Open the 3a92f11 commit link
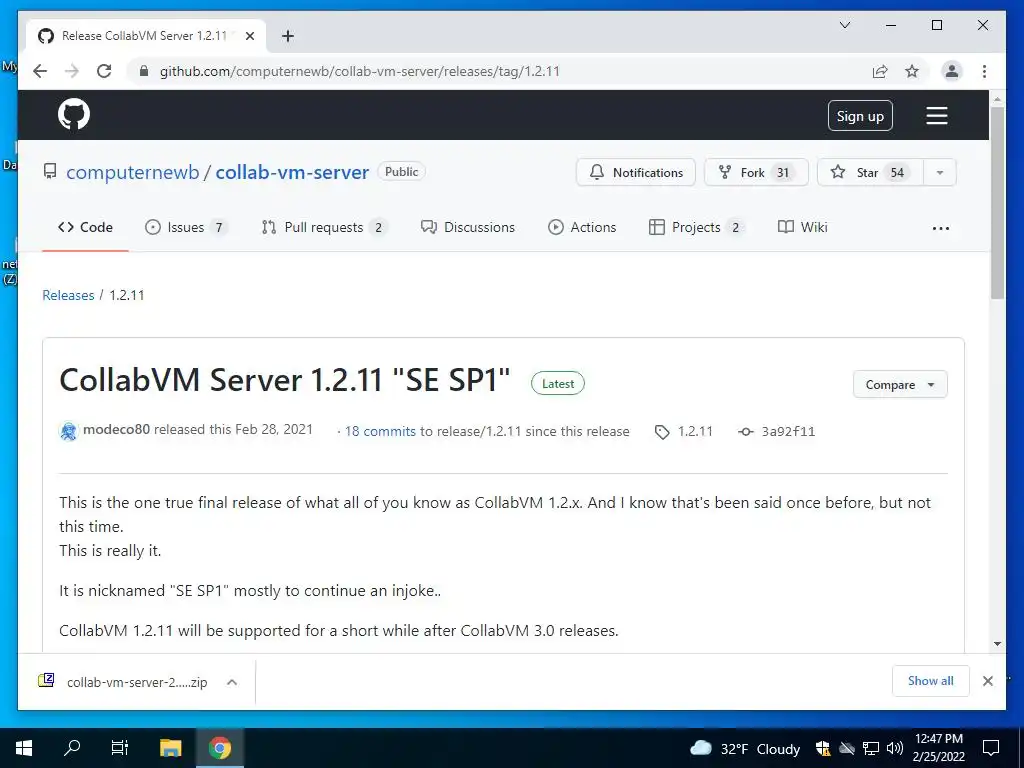The height and width of the screenshot is (768, 1024). pos(788,432)
